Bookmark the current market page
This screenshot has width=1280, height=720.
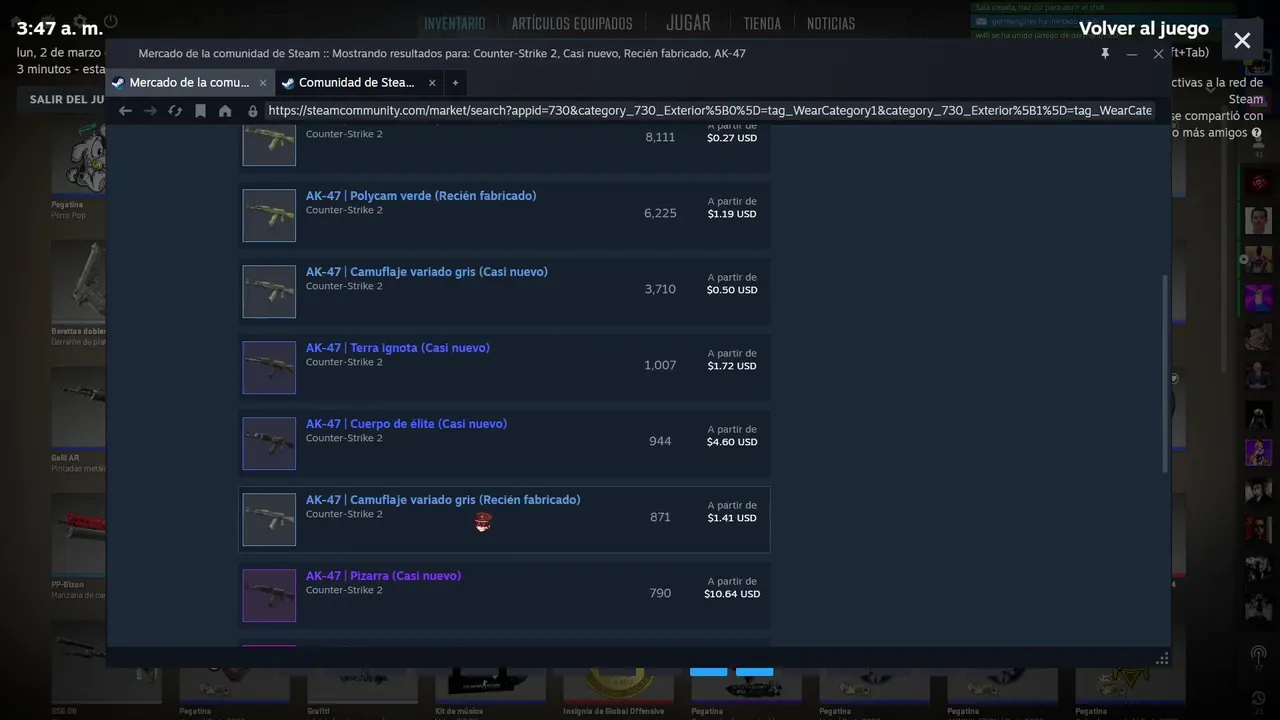200,111
